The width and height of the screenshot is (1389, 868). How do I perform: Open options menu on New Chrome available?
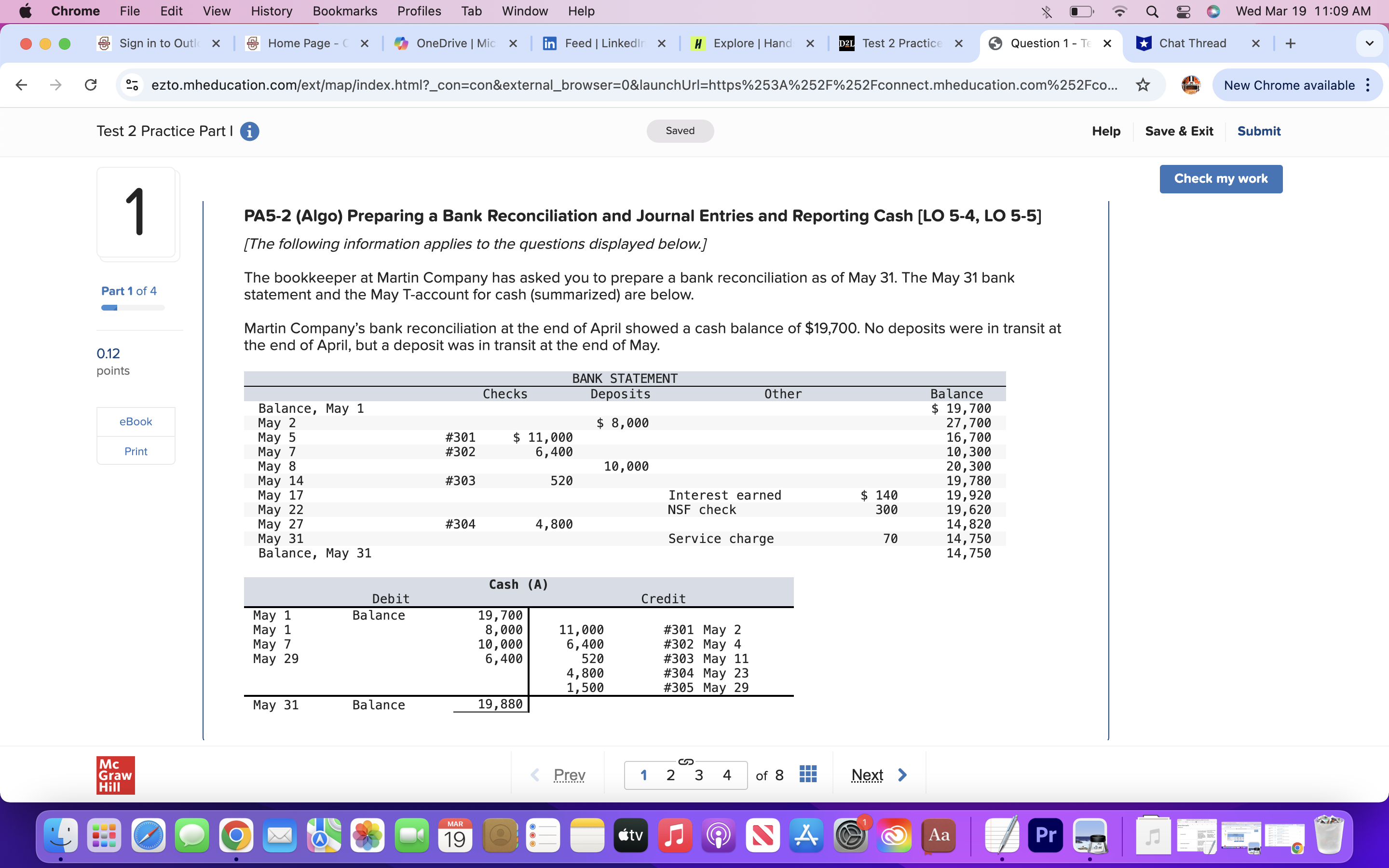1368,85
